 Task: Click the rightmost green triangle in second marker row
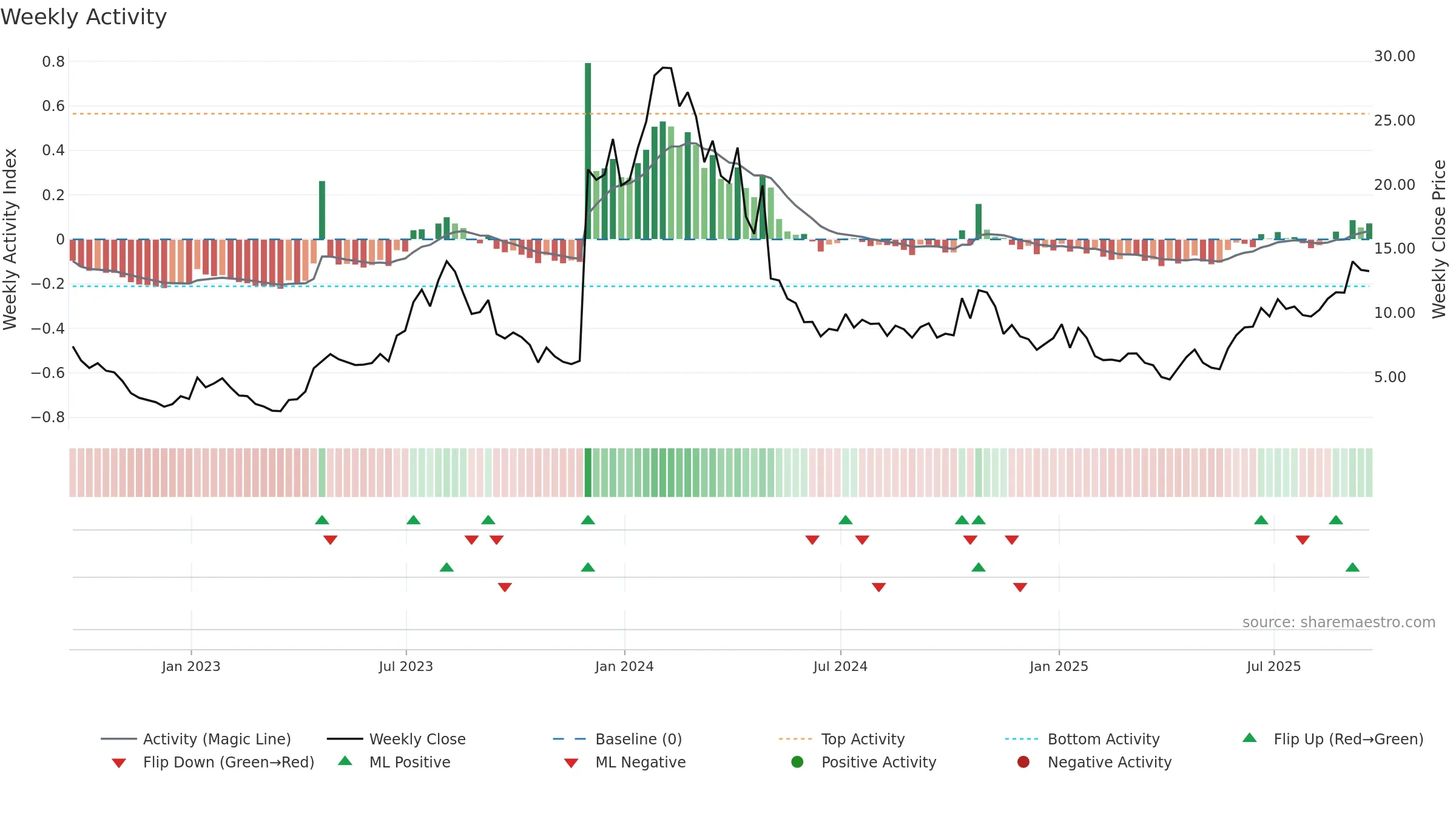pos(1352,567)
